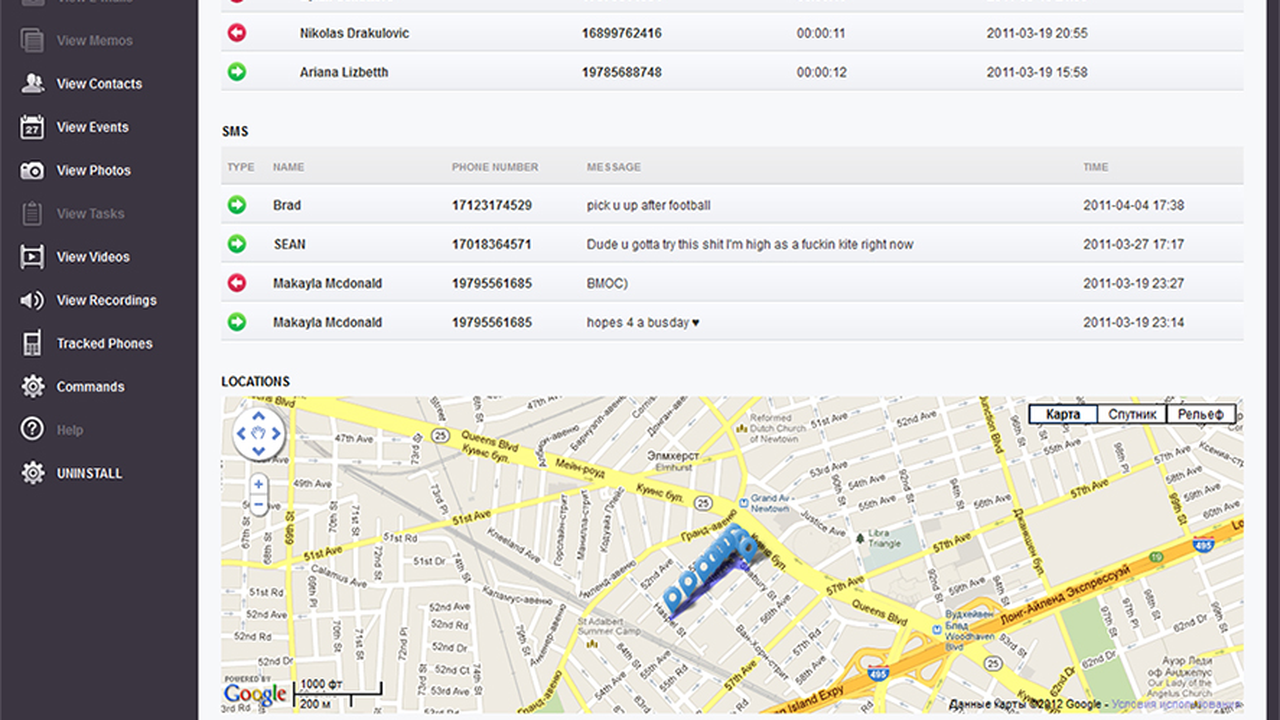1280x720 pixels.
Task: Zoom in with the map plus button
Action: (x=257, y=484)
